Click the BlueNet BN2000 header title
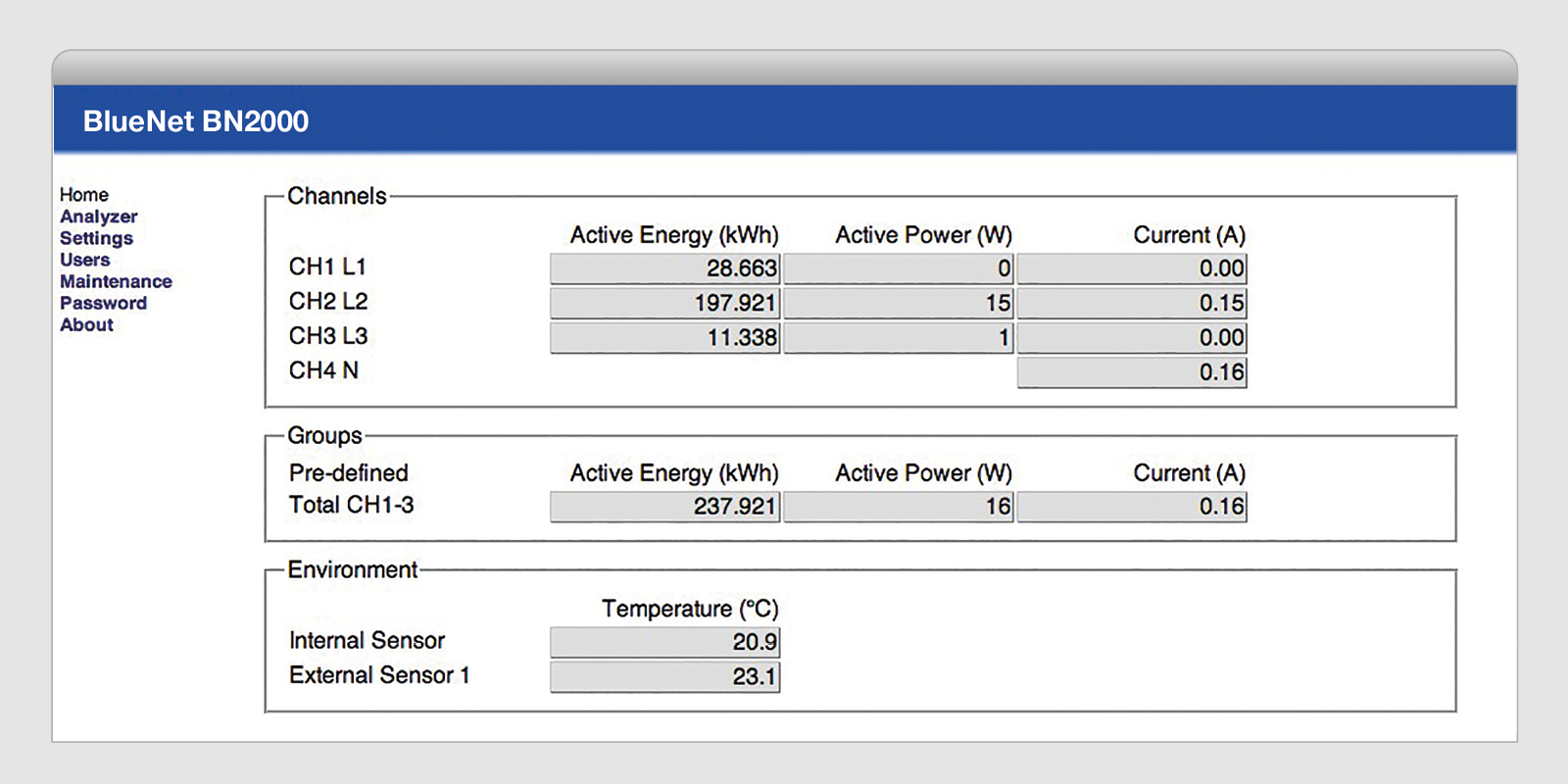This screenshot has width=1568, height=784. coord(196,122)
